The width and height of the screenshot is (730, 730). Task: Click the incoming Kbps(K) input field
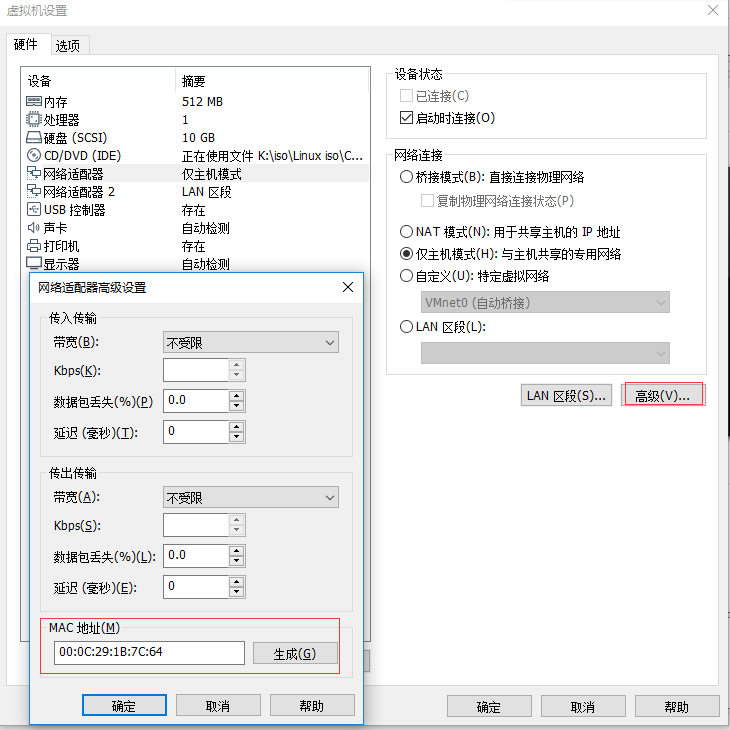click(x=196, y=370)
